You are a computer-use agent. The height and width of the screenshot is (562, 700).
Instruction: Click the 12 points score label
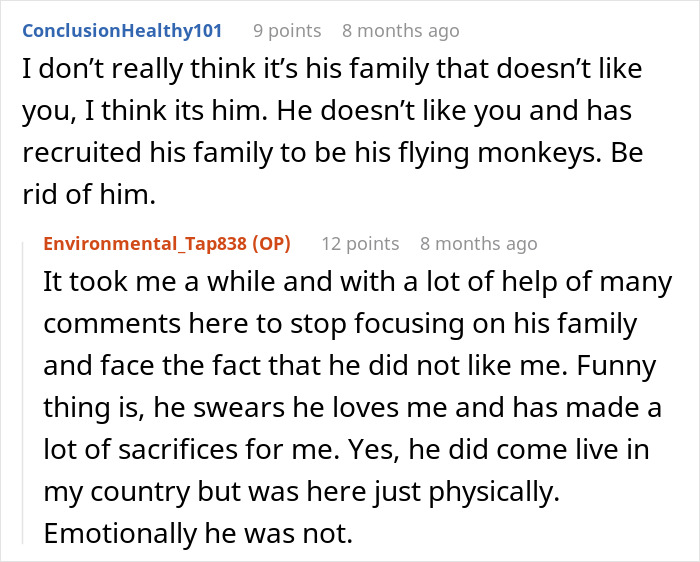[x=360, y=244]
